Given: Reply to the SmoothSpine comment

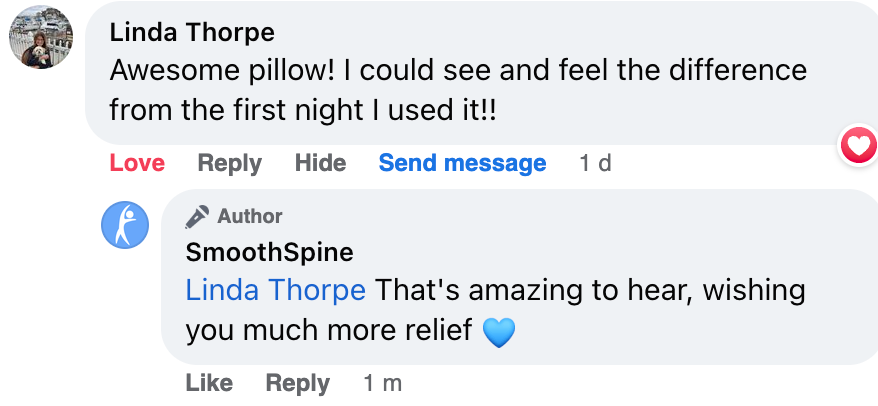Looking at the screenshot, I should coord(297,383).
